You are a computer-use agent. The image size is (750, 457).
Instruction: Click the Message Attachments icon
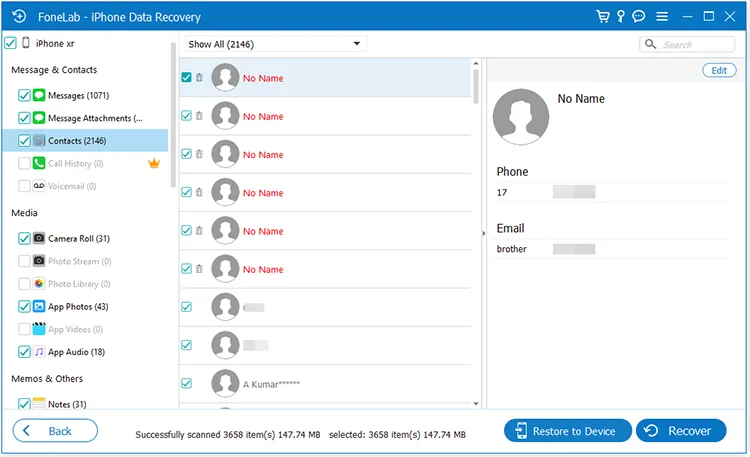(39, 118)
